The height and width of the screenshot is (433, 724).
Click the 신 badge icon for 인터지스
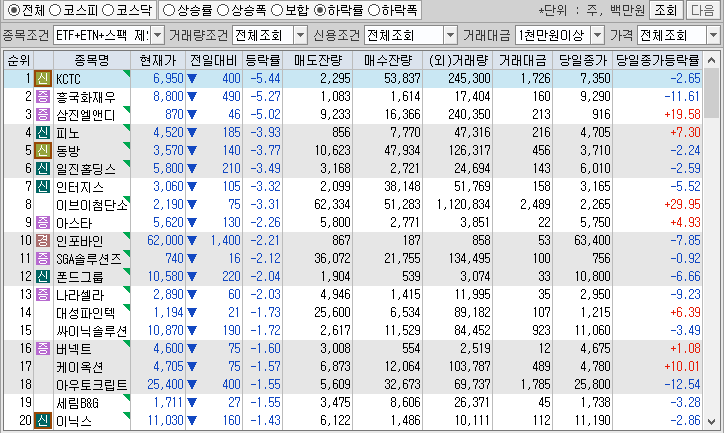pos(43,186)
